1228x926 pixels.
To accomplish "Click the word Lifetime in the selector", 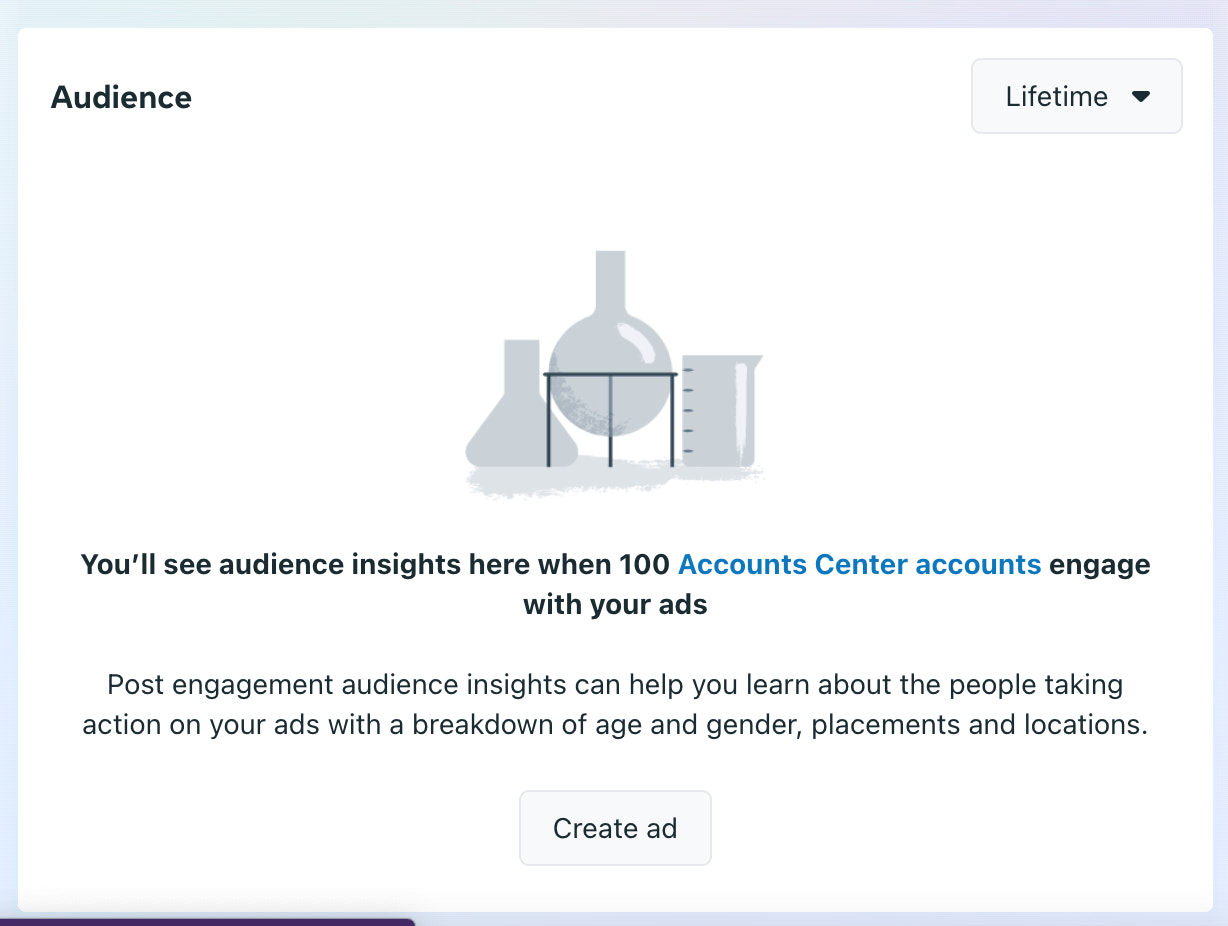I will pos(1056,97).
